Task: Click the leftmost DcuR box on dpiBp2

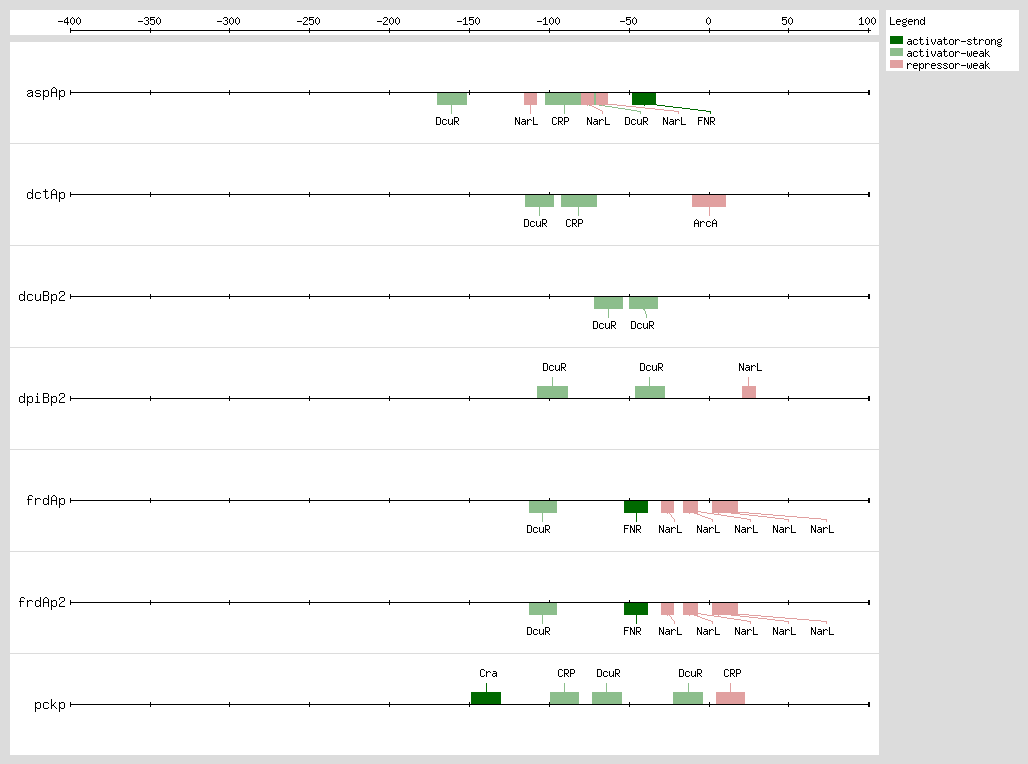Action: click(553, 392)
